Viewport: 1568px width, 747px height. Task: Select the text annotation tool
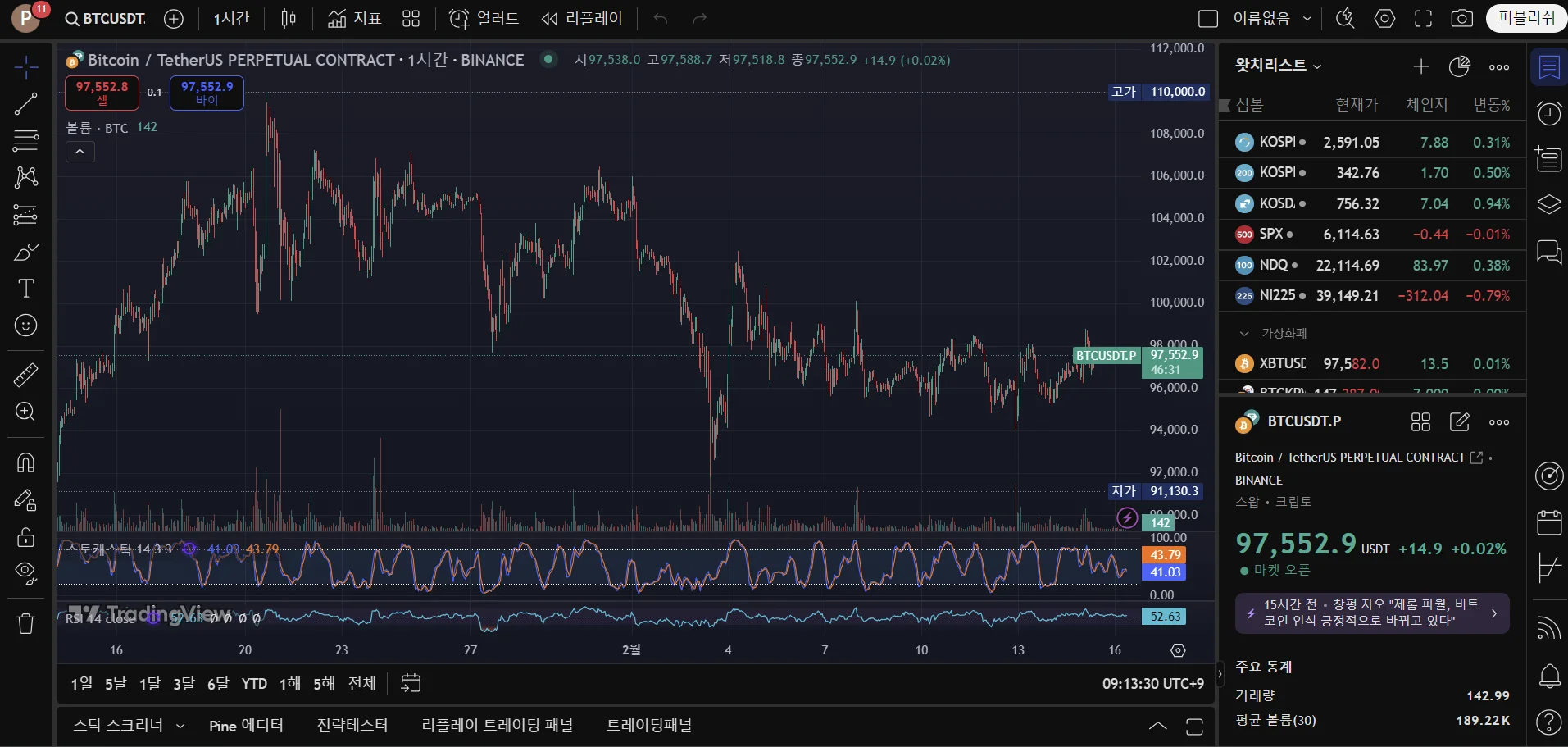[26, 289]
